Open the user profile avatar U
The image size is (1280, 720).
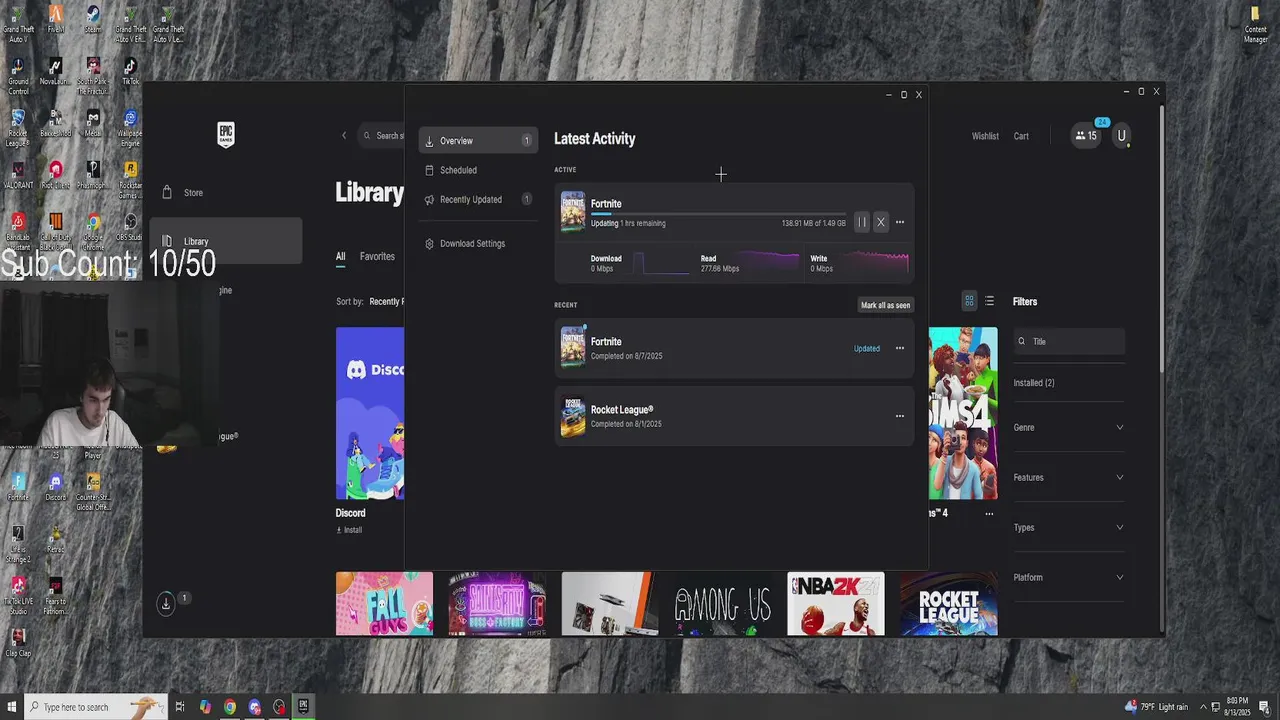[1121, 136]
